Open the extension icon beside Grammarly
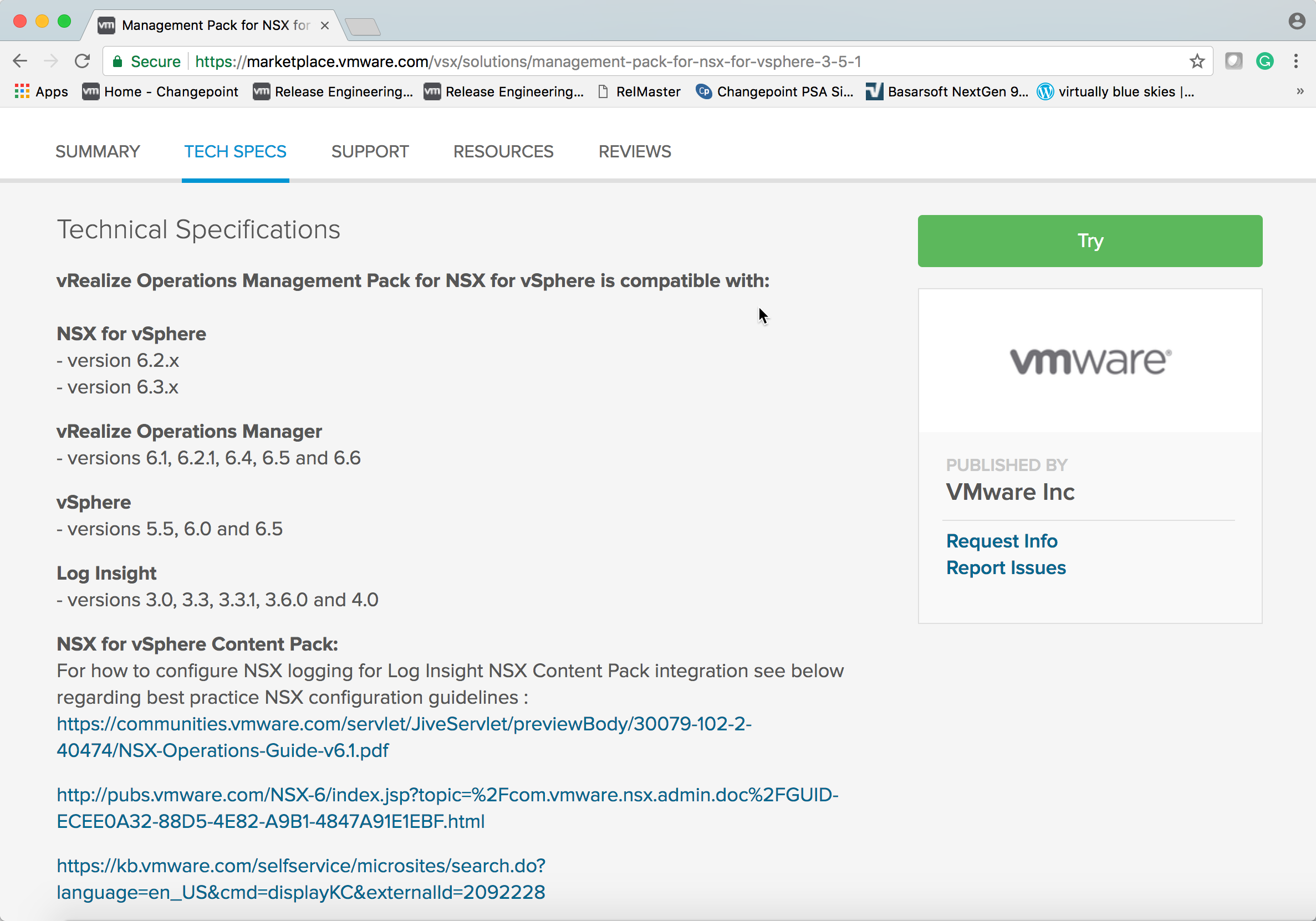The width and height of the screenshot is (1316, 921). pos(1233,61)
